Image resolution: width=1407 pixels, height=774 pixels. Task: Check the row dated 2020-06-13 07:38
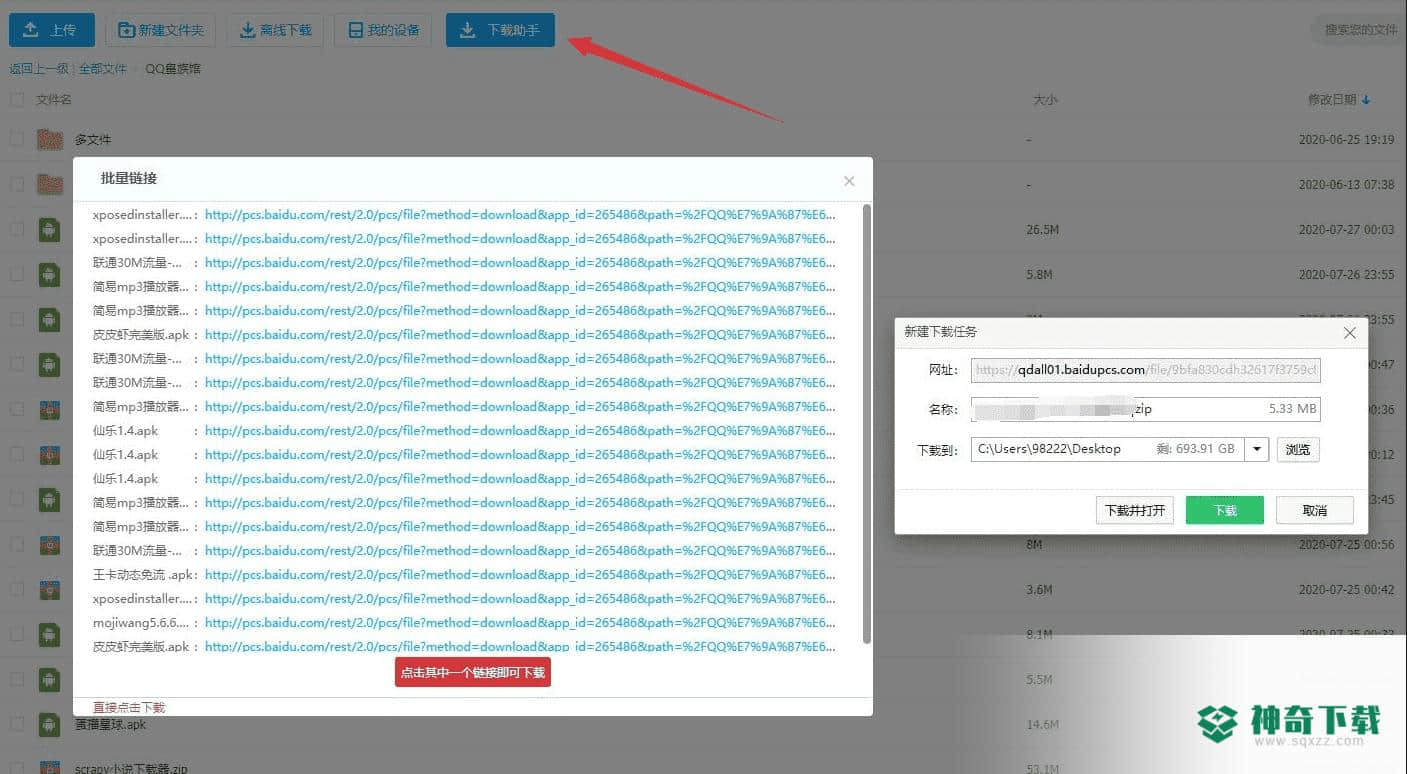coord(16,184)
